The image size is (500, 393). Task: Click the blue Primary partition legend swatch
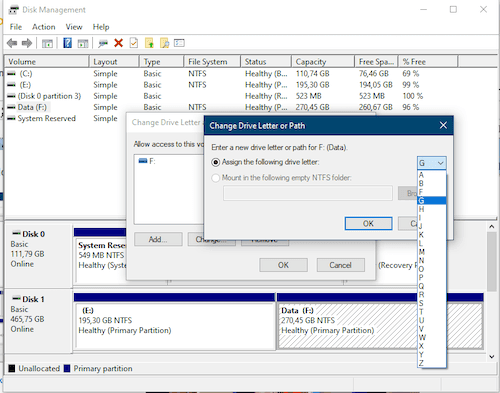[67, 368]
